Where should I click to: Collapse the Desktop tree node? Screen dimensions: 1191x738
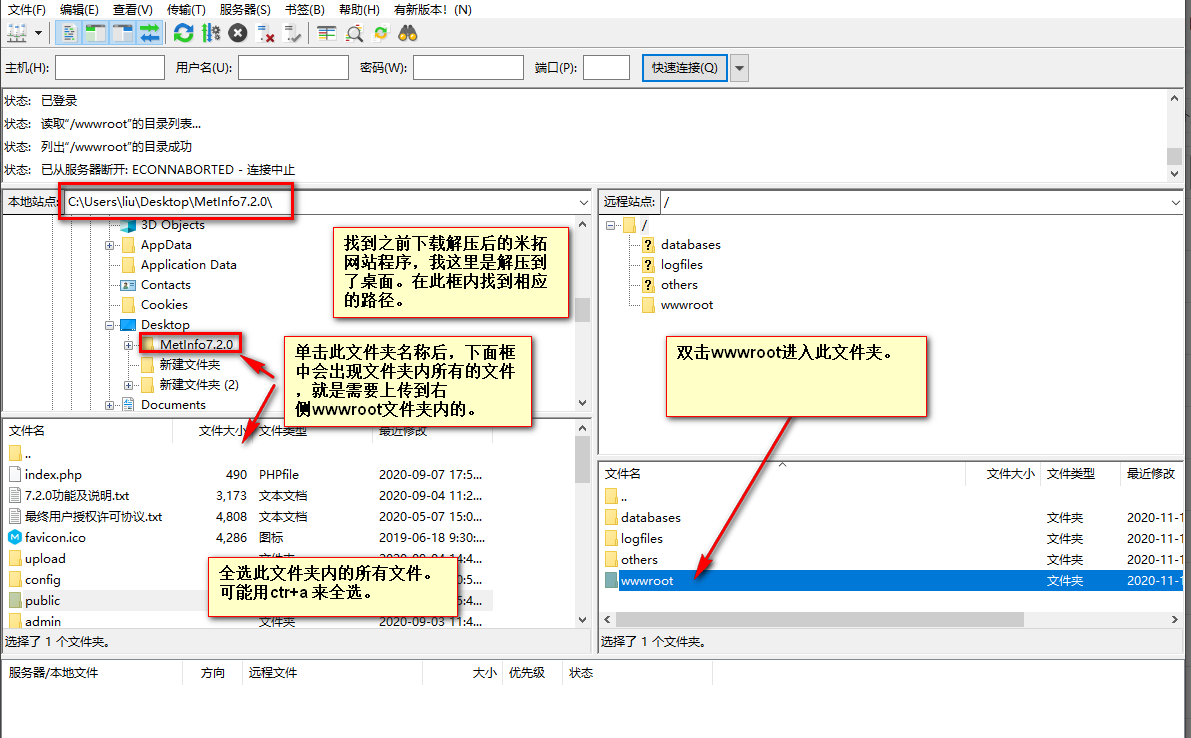pyautogui.click(x=109, y=325)
